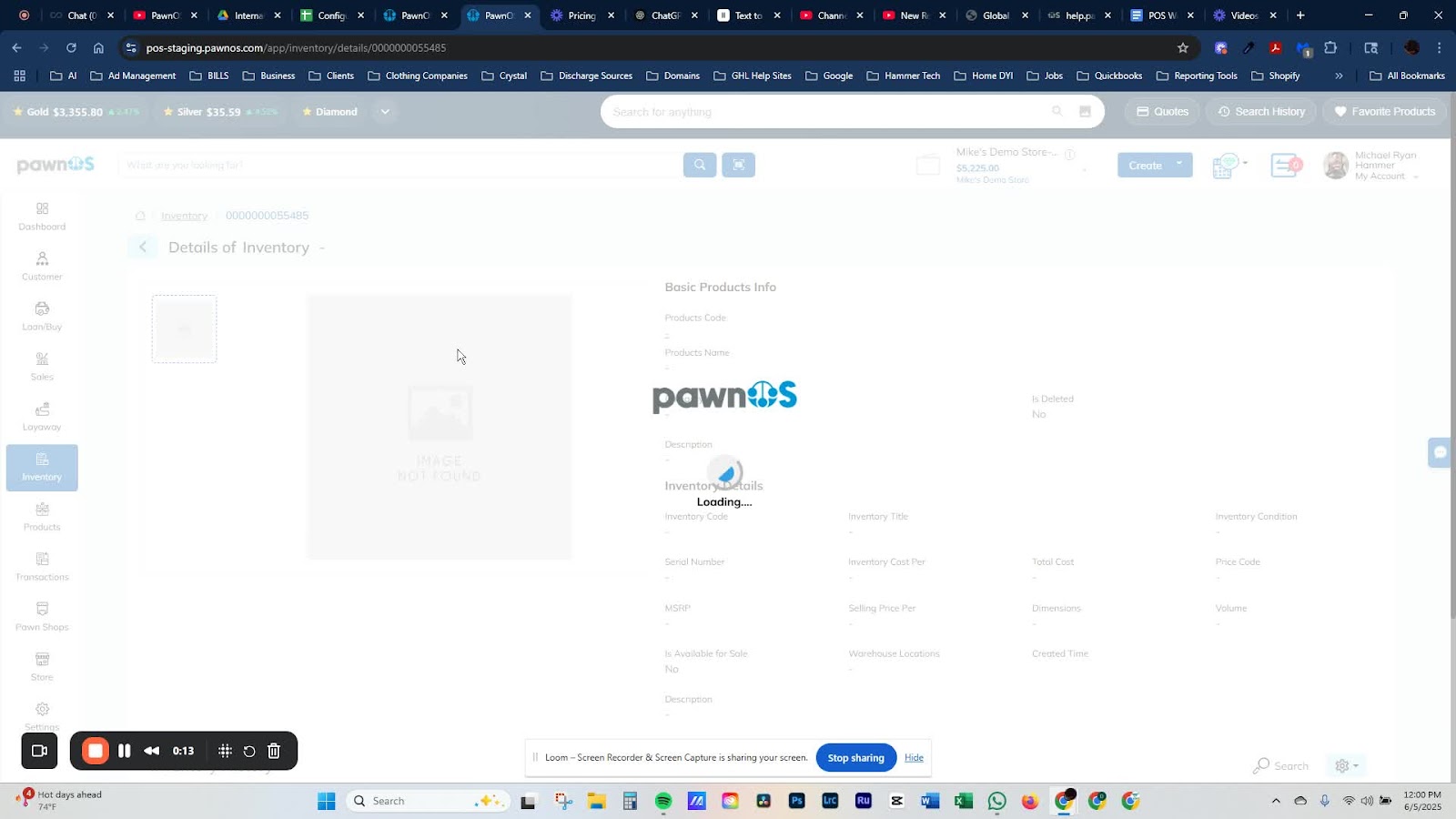Open the All Bookmarks folder

(1407, 76)
